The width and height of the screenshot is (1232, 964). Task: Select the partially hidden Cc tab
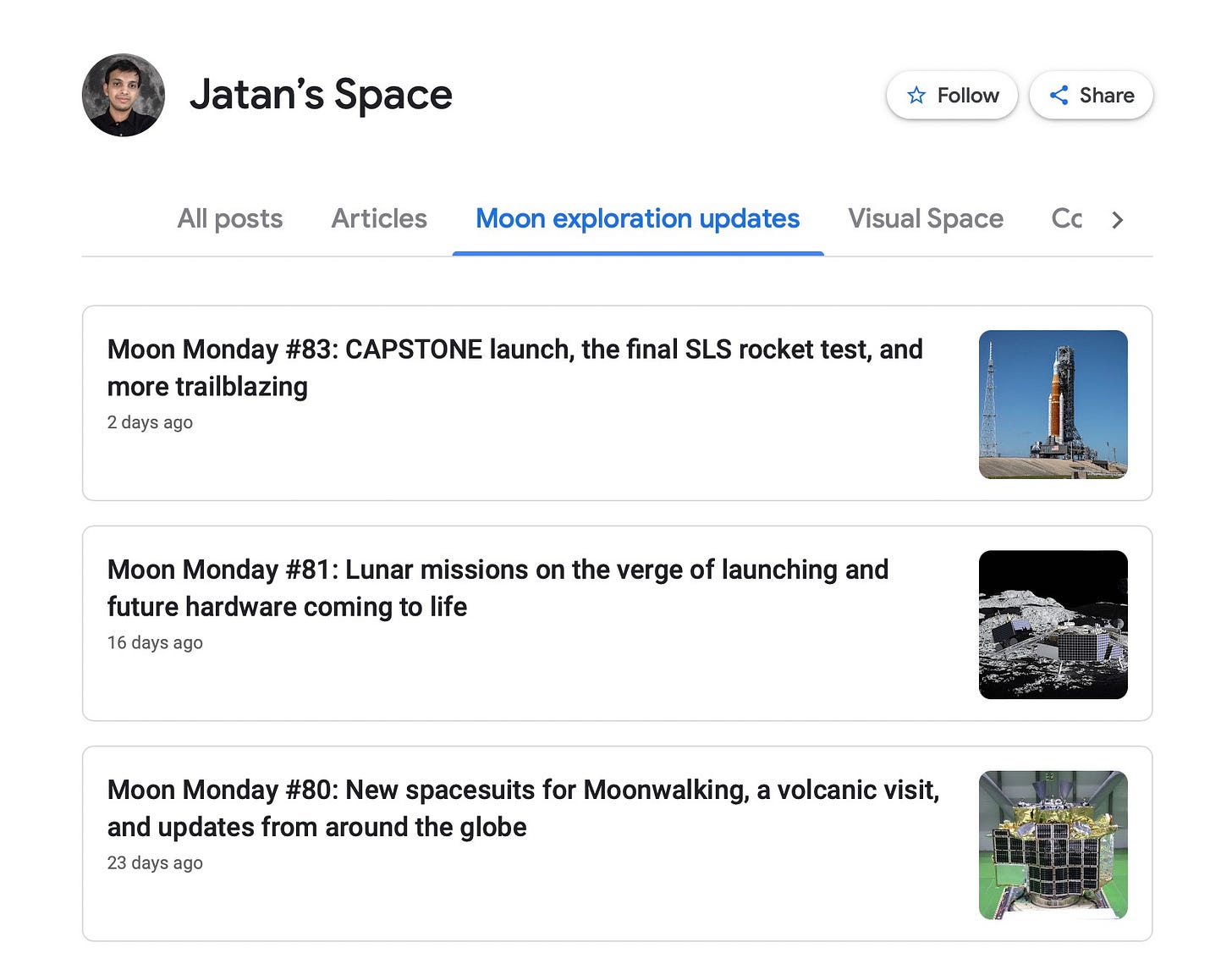tap(1067, 218)
